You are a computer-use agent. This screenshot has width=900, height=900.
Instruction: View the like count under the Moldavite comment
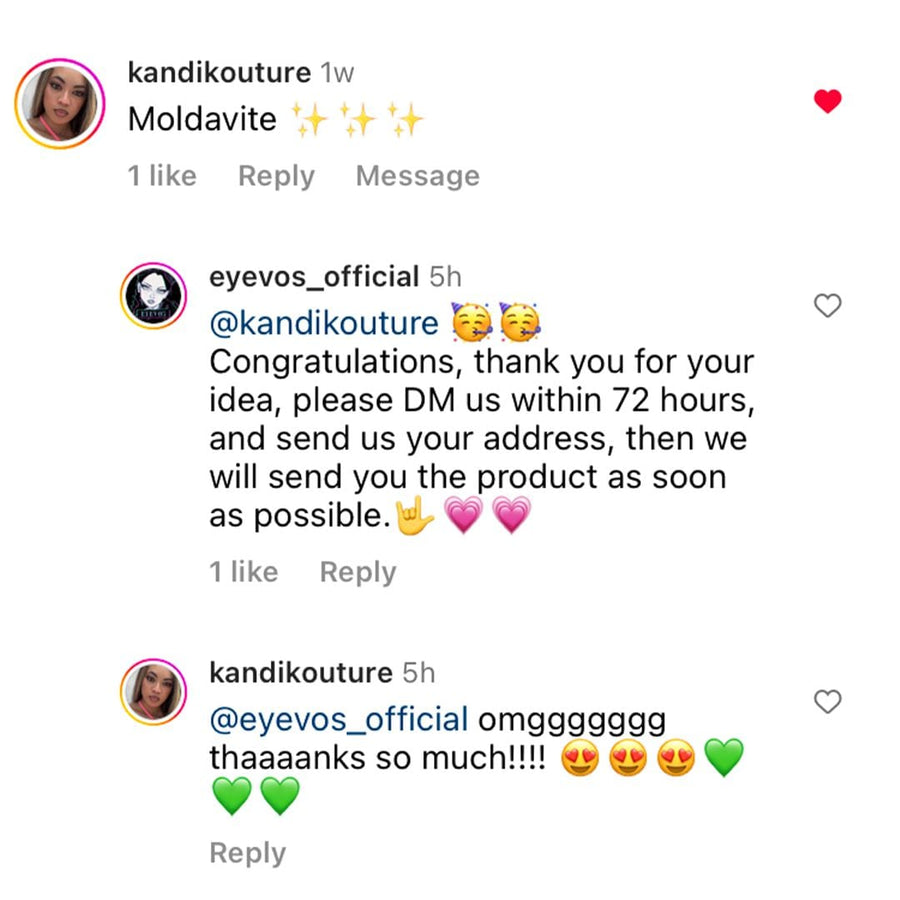tap(162, 176)
